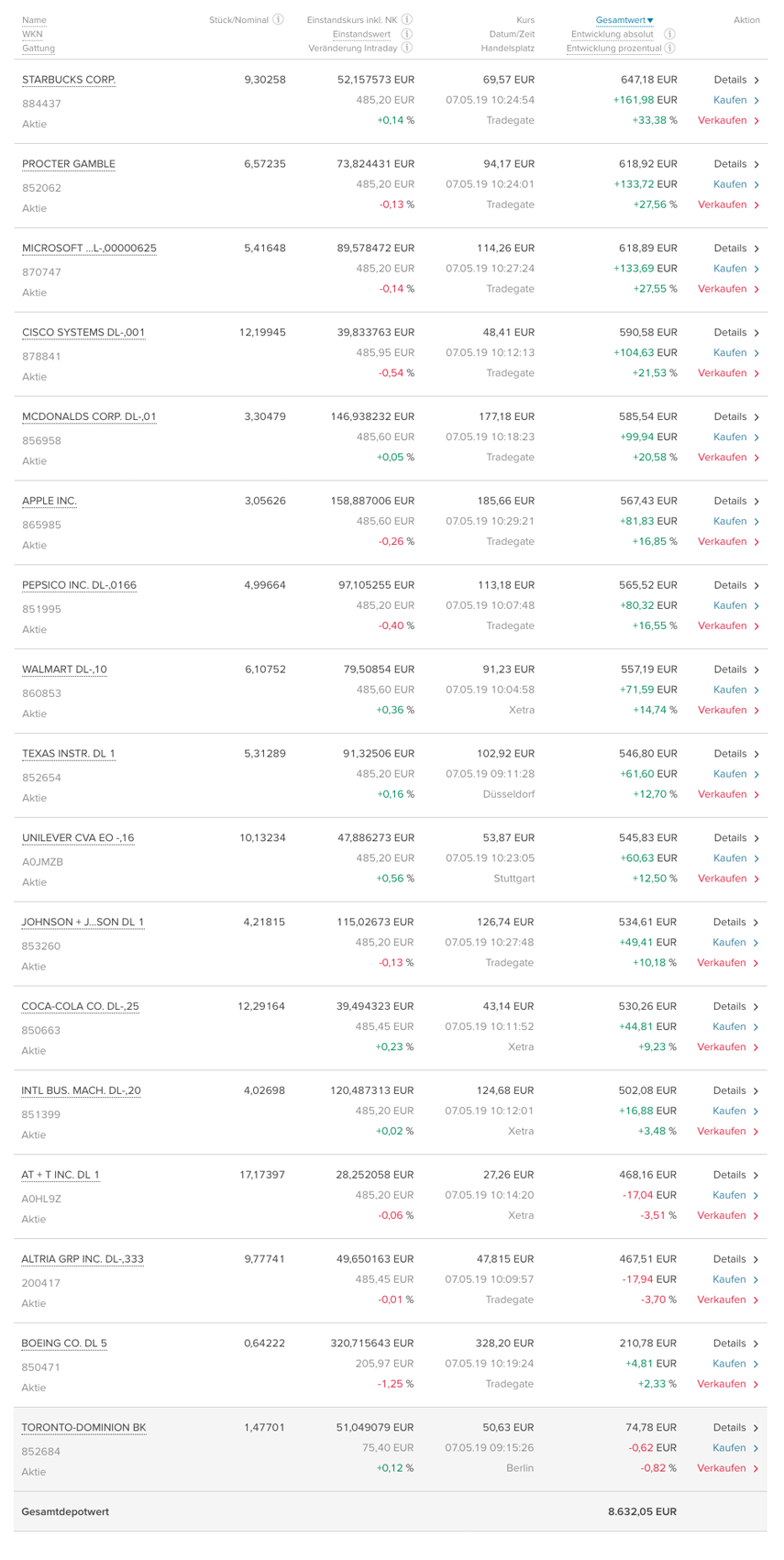
Task: Open the AT + T INC. DL 1 link
Action: tap(61, 1175)
